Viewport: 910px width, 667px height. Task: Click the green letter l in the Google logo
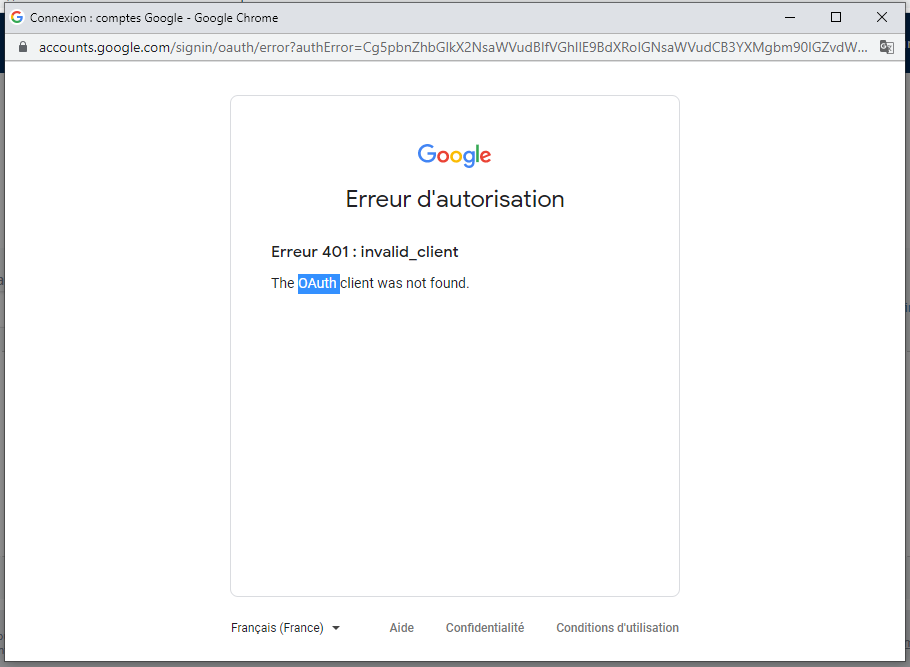tap(477, 152)
